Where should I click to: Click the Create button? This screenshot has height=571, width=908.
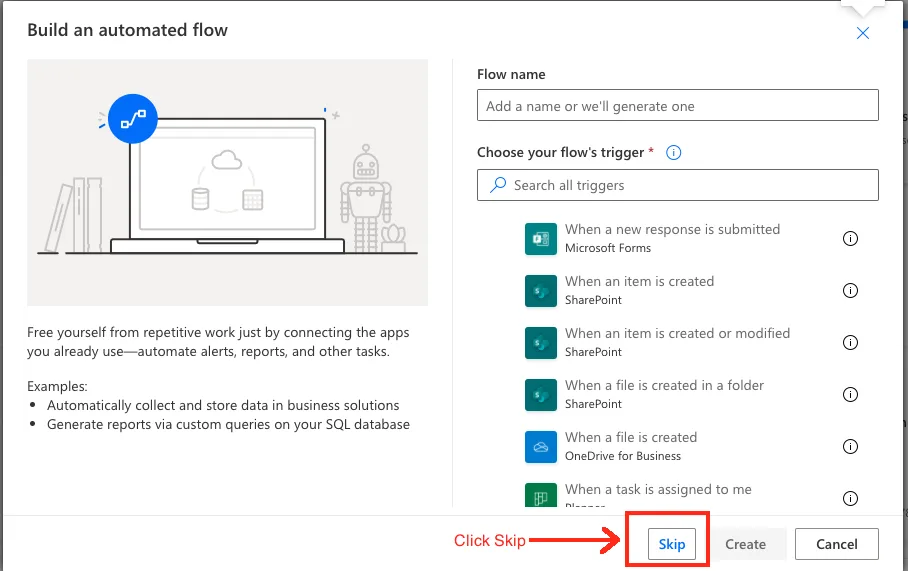tap(745, 544)
